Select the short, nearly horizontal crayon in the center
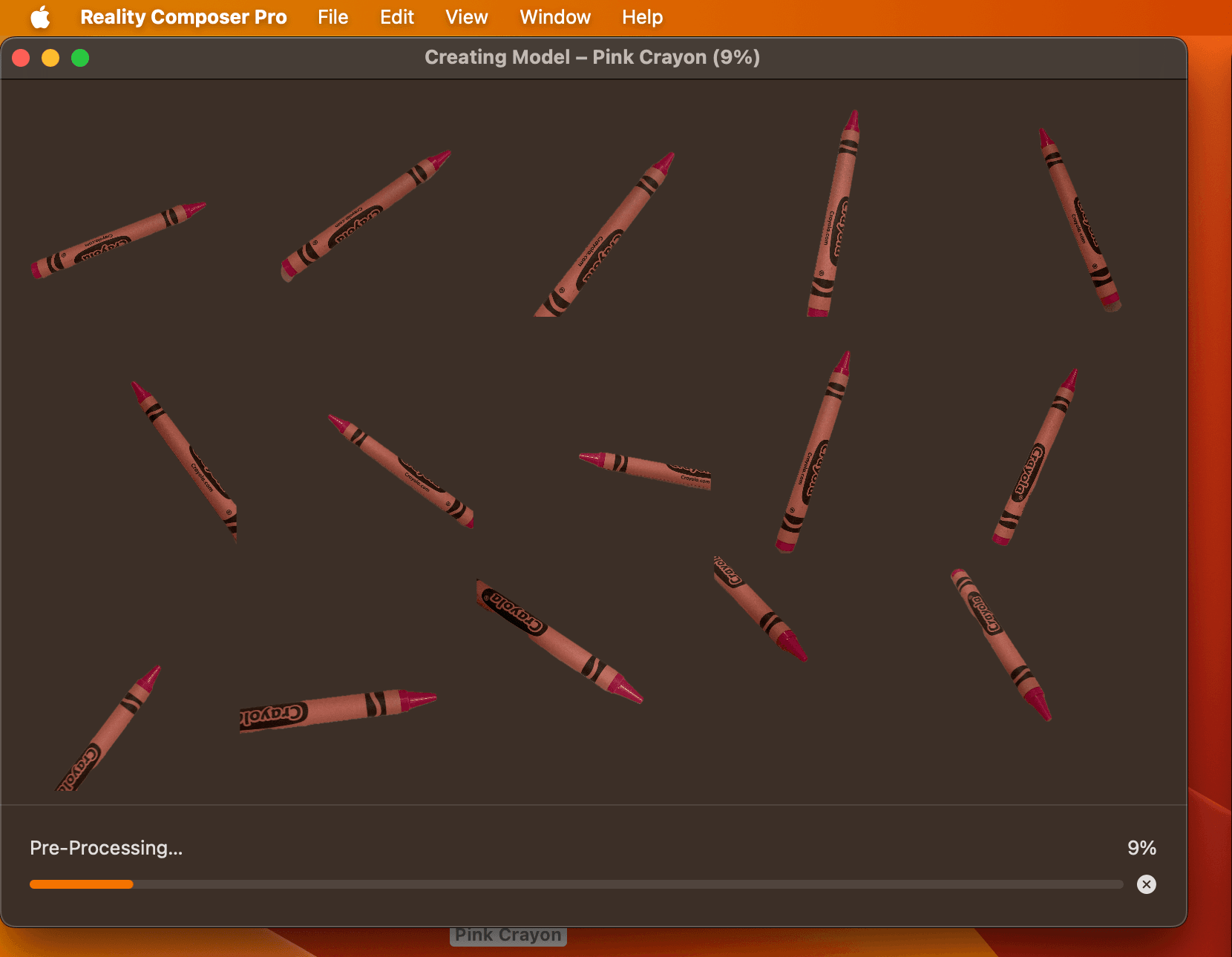Viewport: 1232px width, 957px height. (645, 470)
